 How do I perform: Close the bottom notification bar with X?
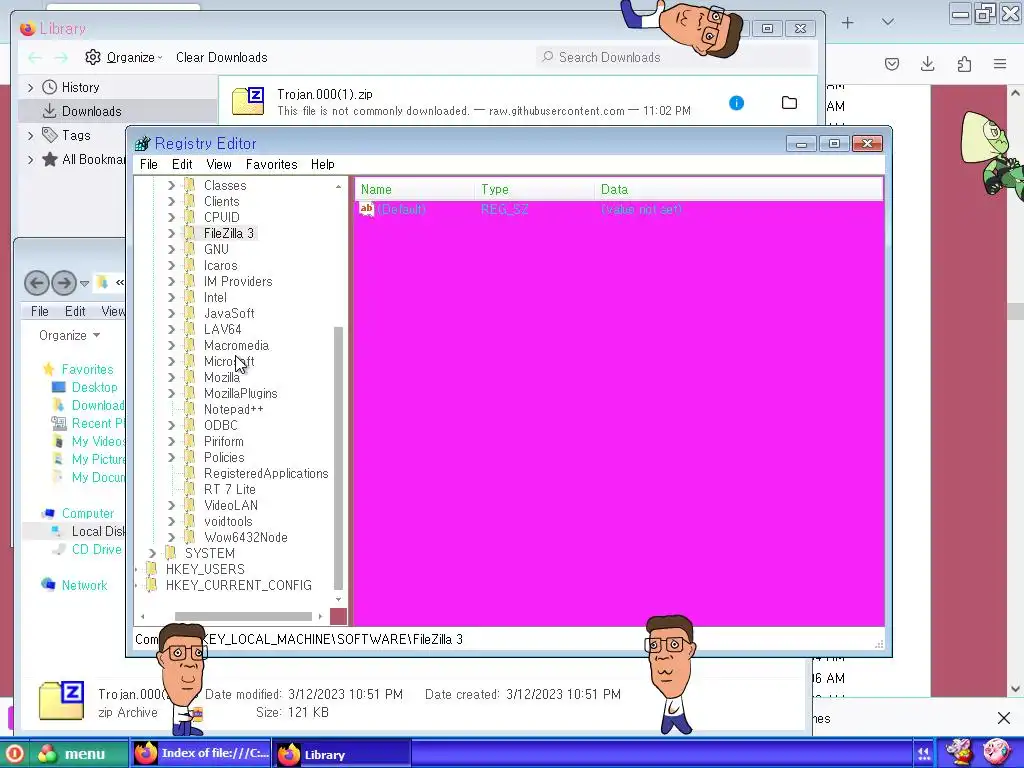(1004, 718)
